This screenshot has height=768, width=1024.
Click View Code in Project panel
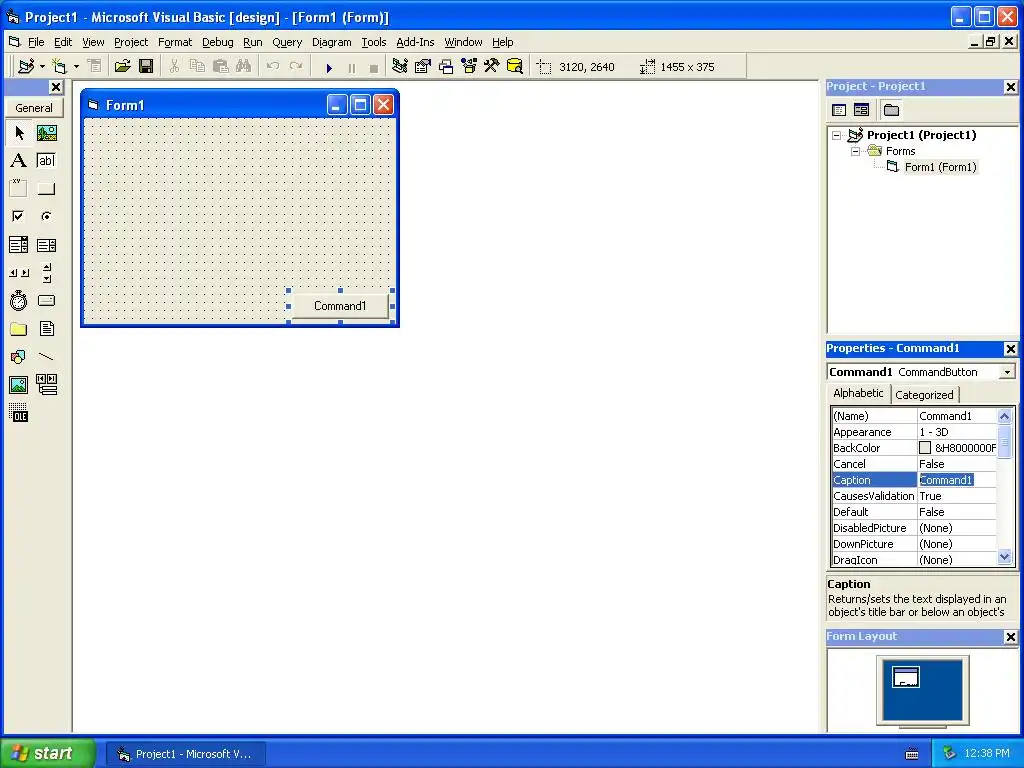(839, 110)
